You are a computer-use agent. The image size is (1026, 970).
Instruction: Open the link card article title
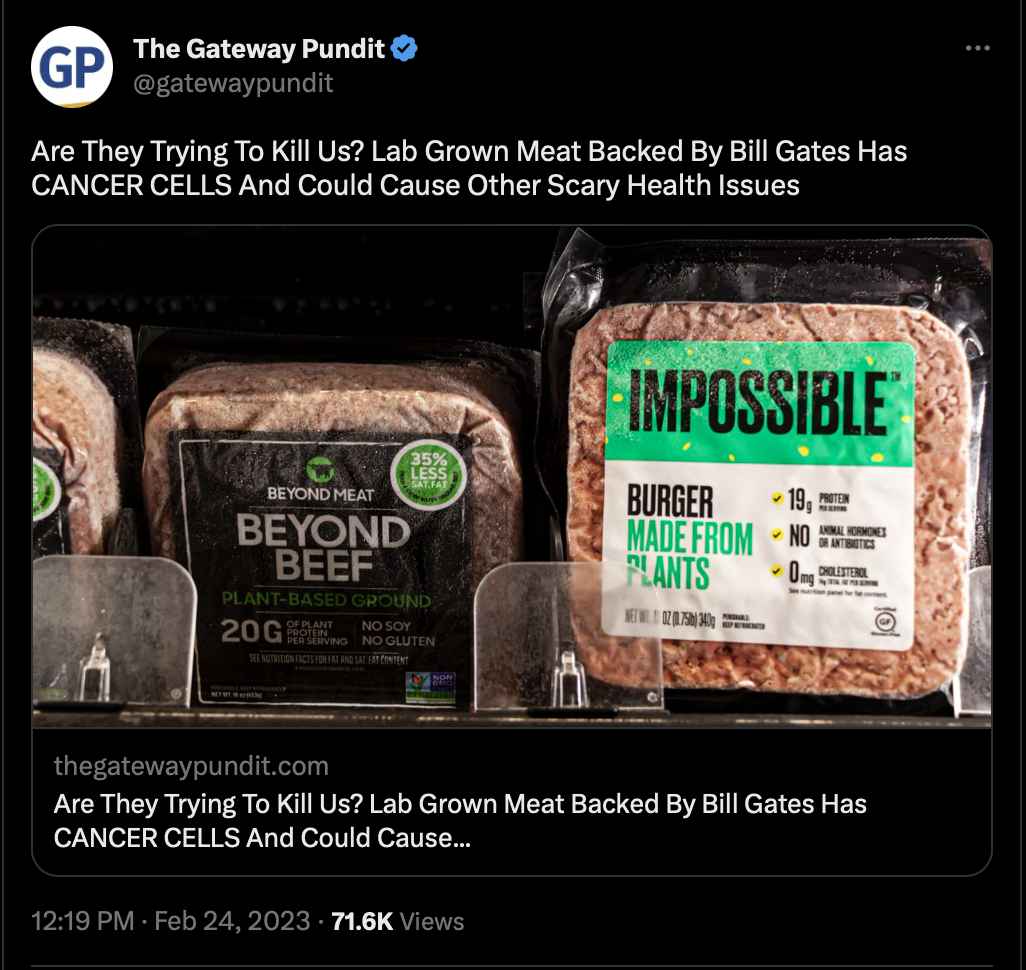tap(460, 821)
